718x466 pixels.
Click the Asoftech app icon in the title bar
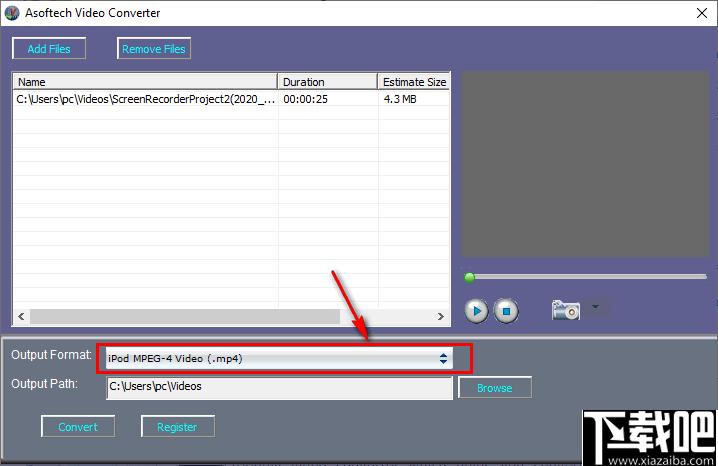(x=12, y=13)
